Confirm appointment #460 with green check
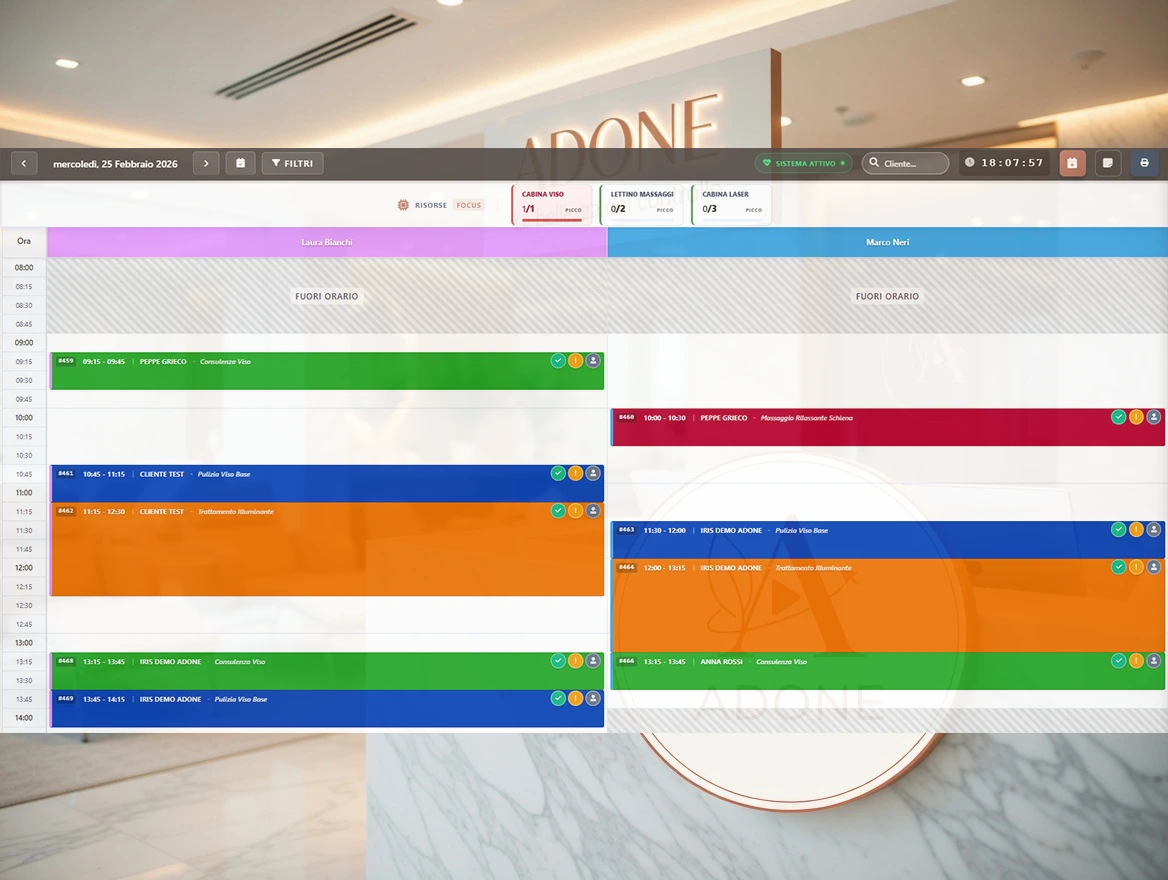Viewport: 1168px width, 880px height. (x=1118, y=417)
